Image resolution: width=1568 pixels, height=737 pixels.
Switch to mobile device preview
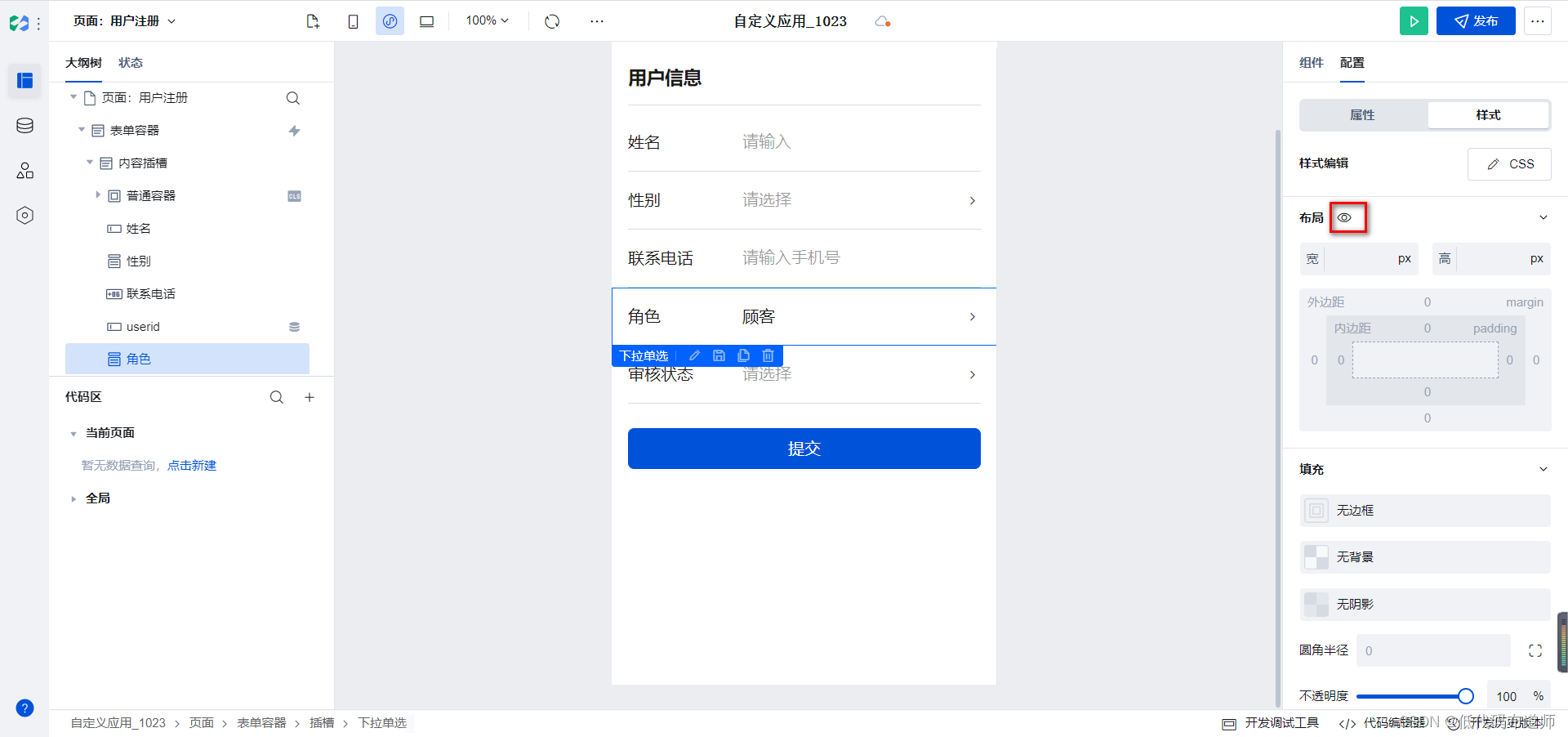(x=353, y=21)
